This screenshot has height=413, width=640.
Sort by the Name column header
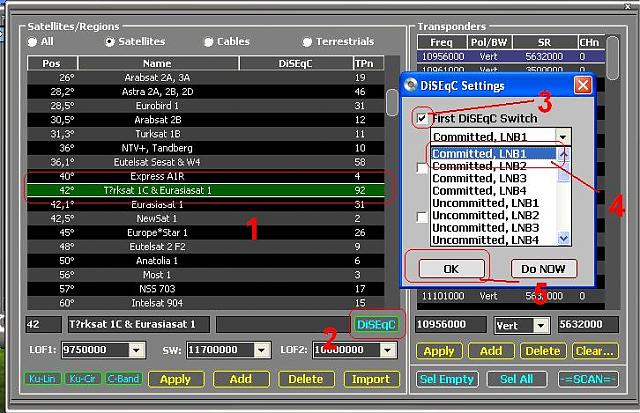coord(158,64)
